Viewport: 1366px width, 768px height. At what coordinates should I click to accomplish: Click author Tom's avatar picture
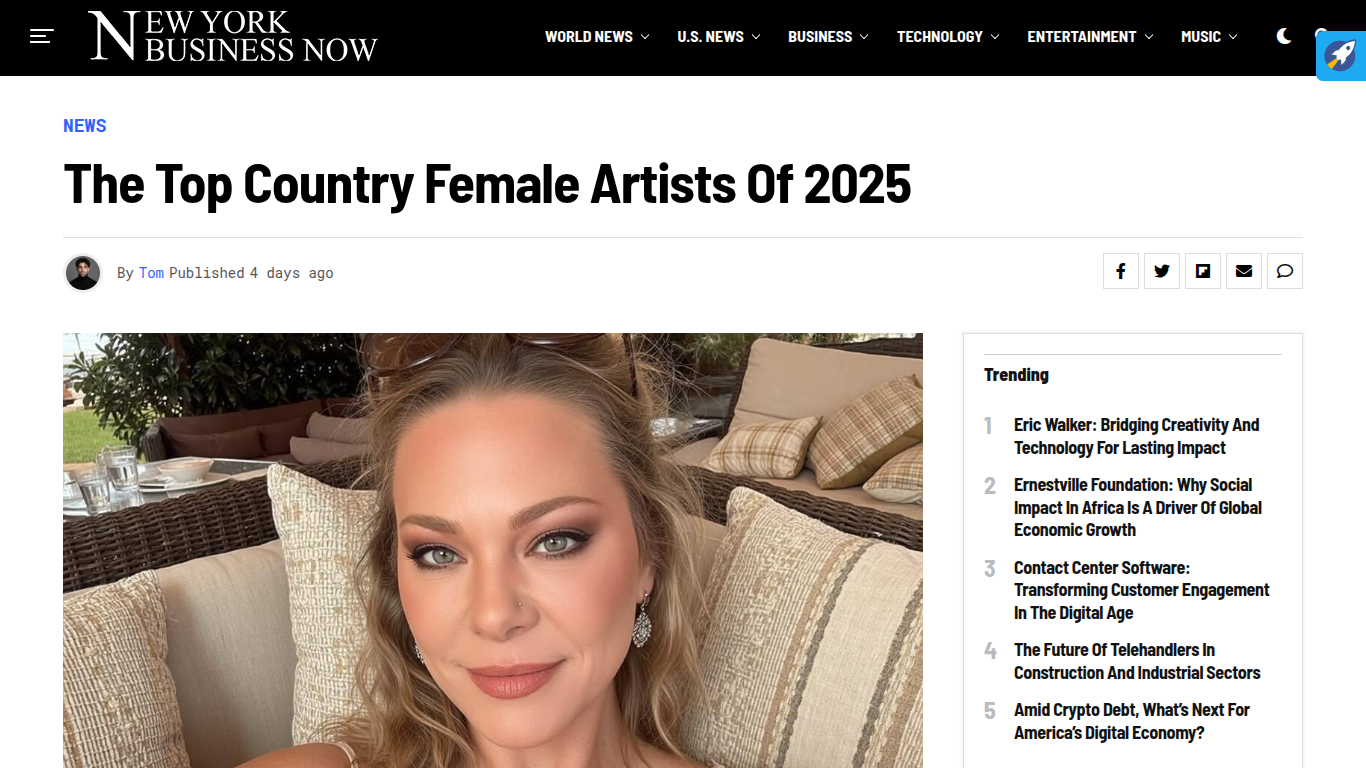coord(83,273)
